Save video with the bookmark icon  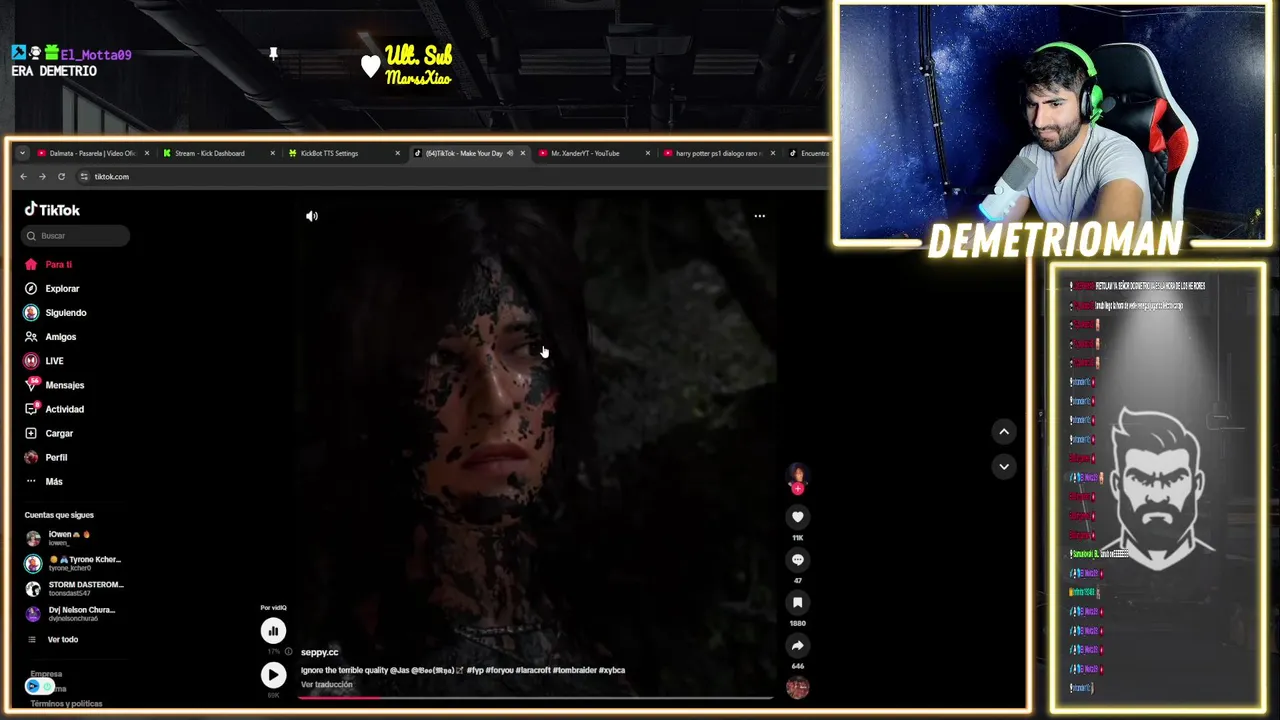tap(797, 603)
